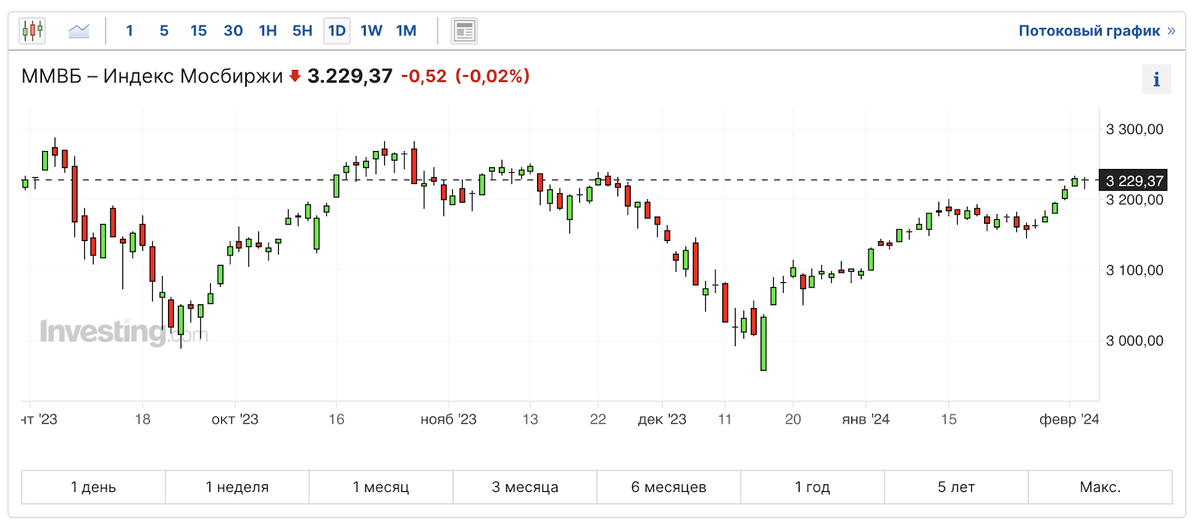1200x528 pixels.
Task: Set interval to 5 minutes
Action: tap(164, 31)
